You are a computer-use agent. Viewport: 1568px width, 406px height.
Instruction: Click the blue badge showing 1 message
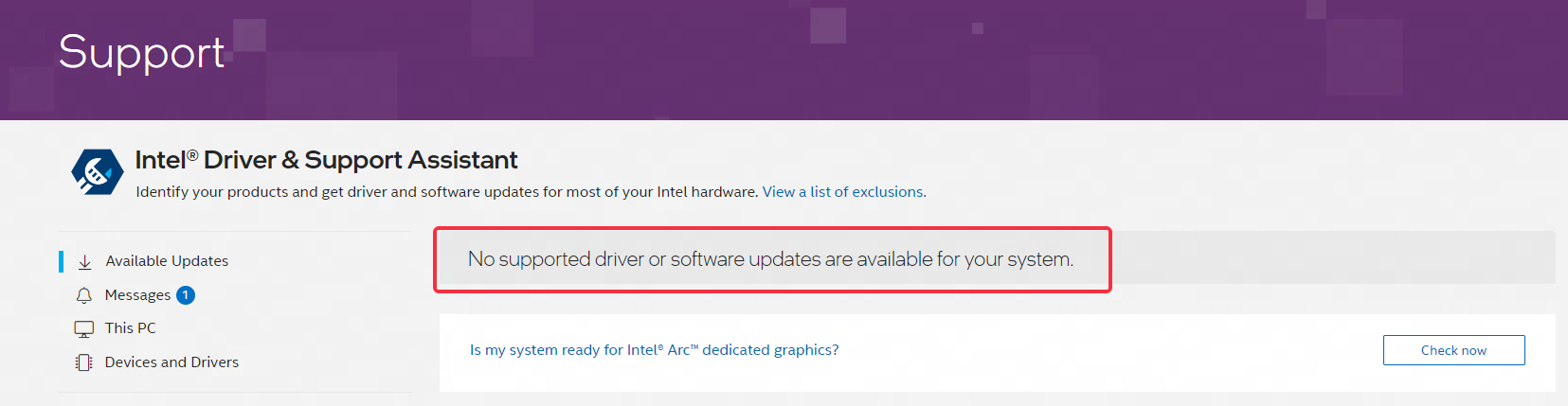186,295
